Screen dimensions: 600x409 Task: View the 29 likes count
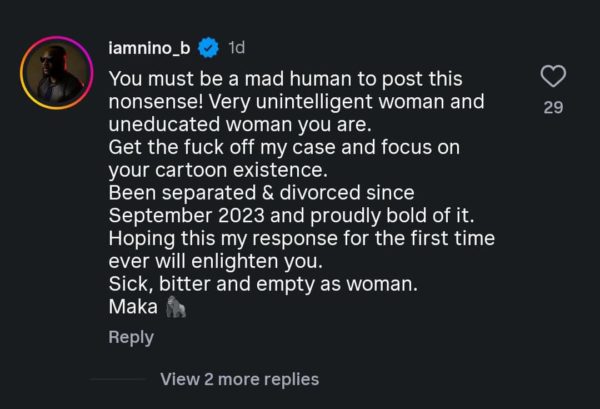pos(553,107)
